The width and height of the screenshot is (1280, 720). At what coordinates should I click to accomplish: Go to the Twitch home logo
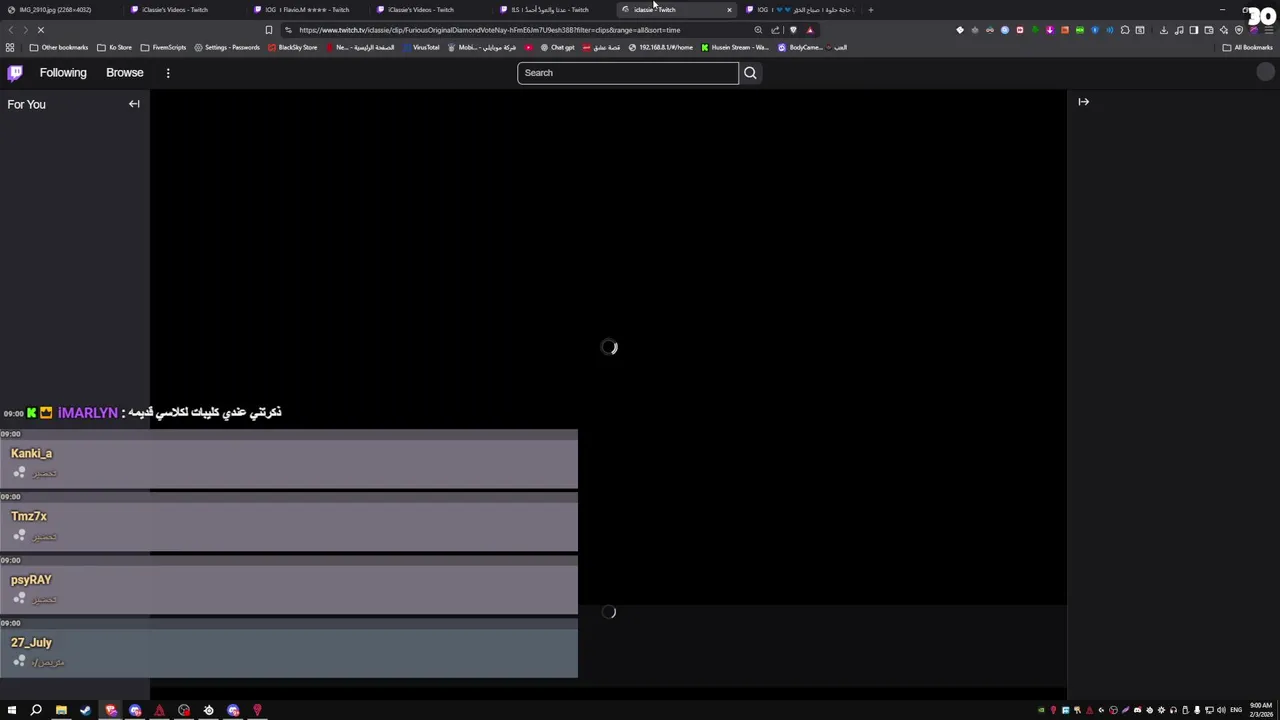tap(15, 72)
